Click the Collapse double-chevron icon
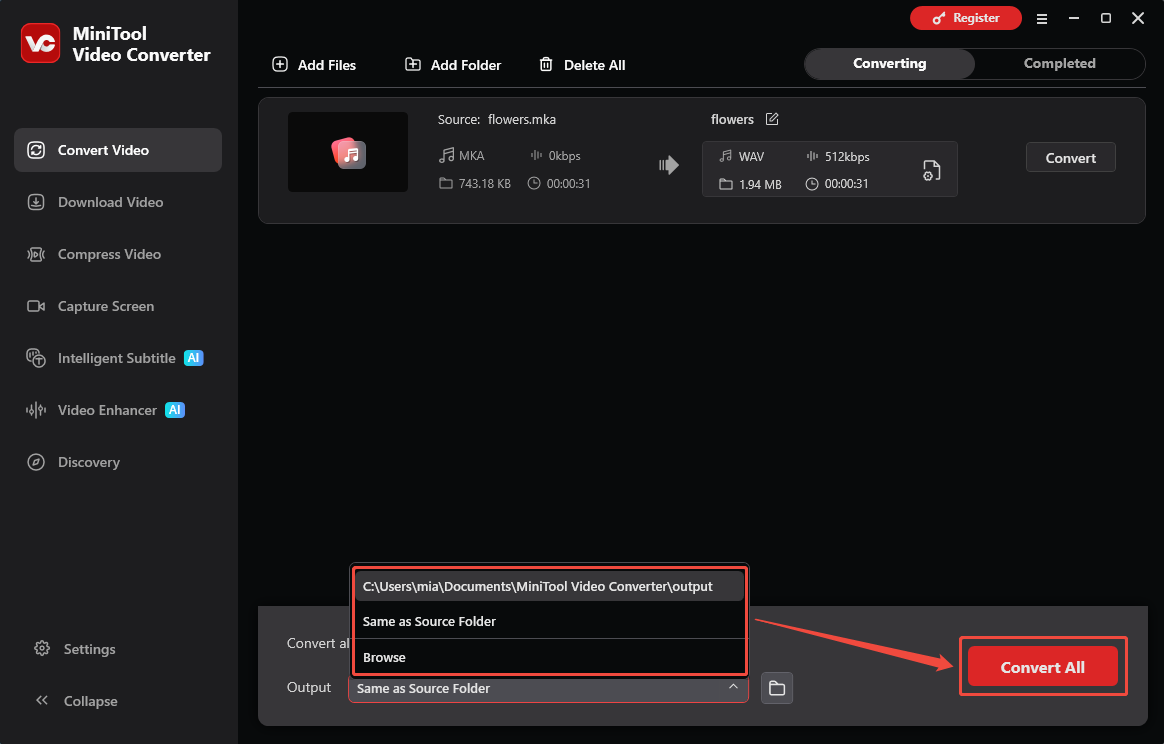This screenshot has height=744, width=1164. pos(42,700)
